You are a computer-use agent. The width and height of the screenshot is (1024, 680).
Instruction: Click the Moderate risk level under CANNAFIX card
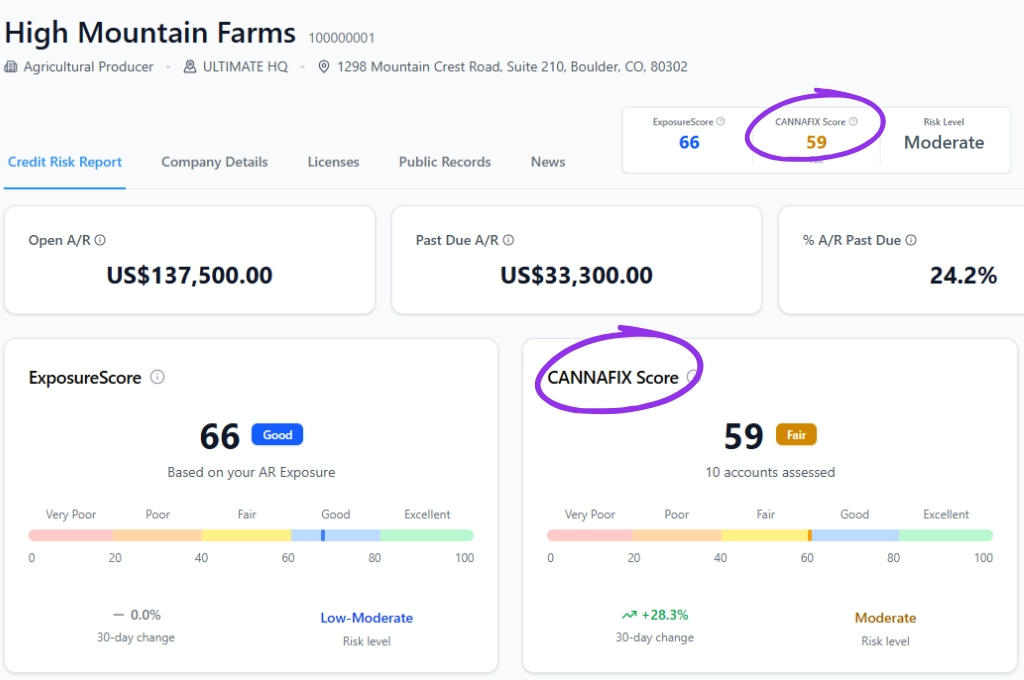pyautogui.click(x=885, y=618)
